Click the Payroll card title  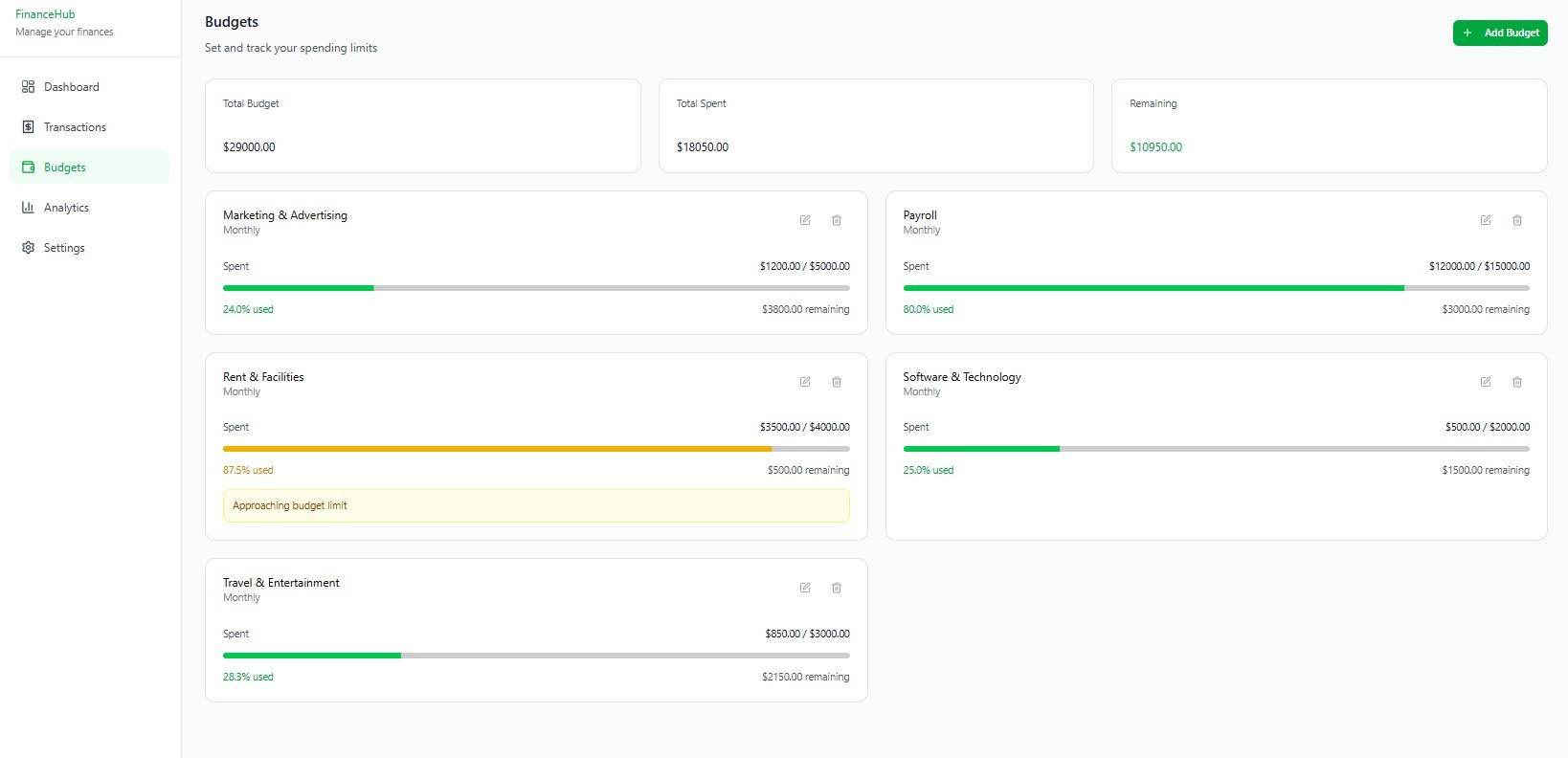pyautogui.click(x=920, y=215)
